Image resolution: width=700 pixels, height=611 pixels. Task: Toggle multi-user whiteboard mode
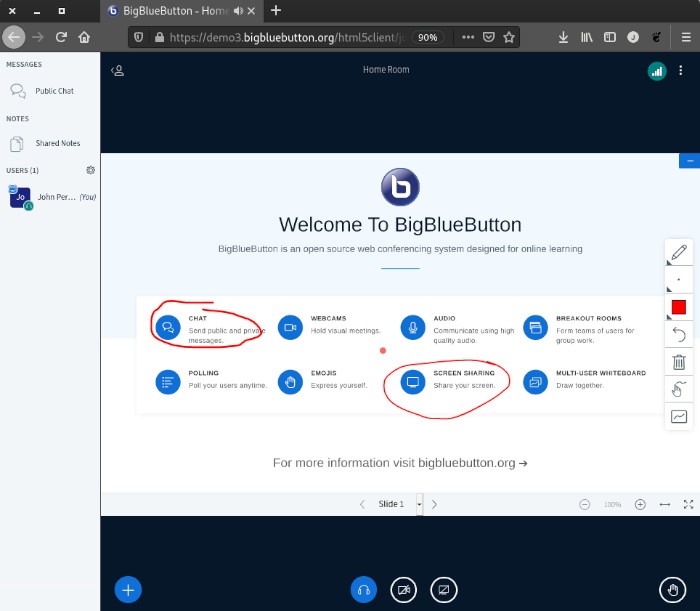point(679,417)
